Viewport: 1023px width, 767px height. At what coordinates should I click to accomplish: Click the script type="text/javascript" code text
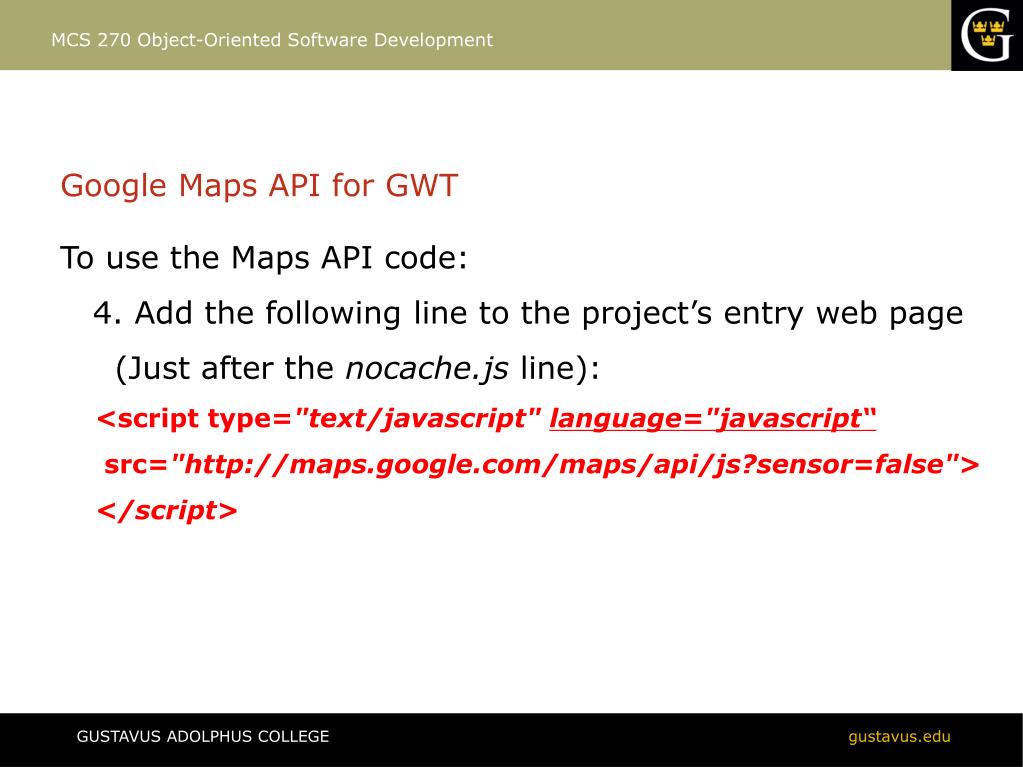[320, 419]
